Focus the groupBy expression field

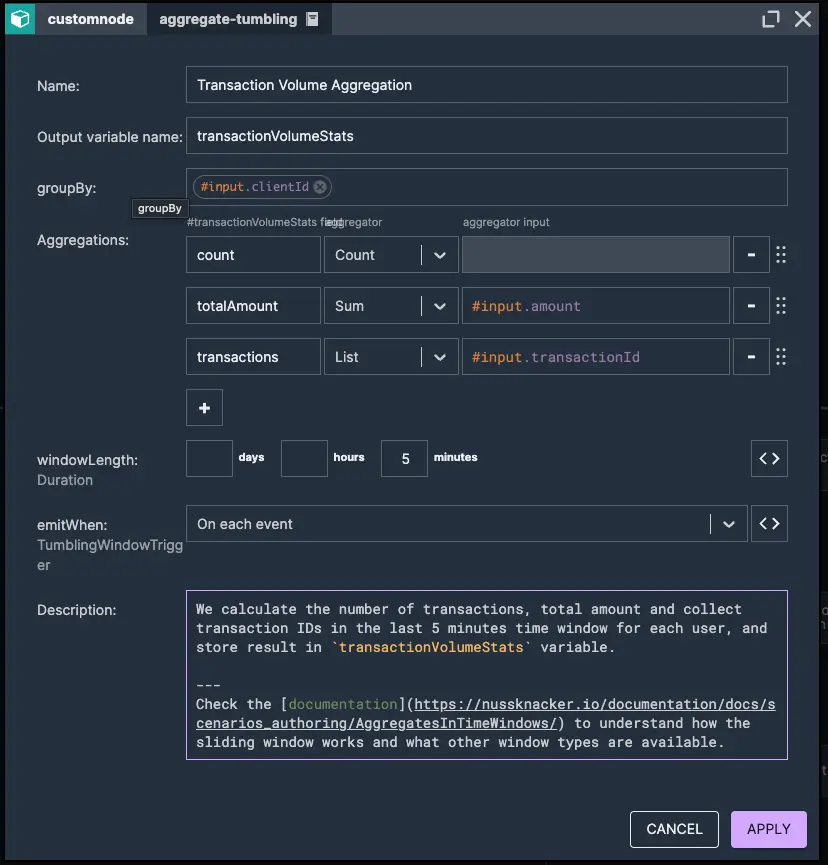click(487, 187)
